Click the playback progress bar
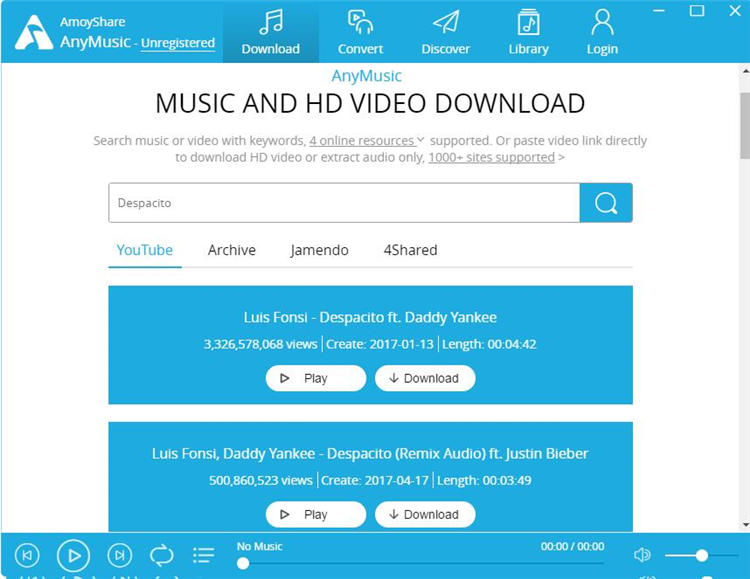Screen dimensions: 750x579 [x=421, y=564]
